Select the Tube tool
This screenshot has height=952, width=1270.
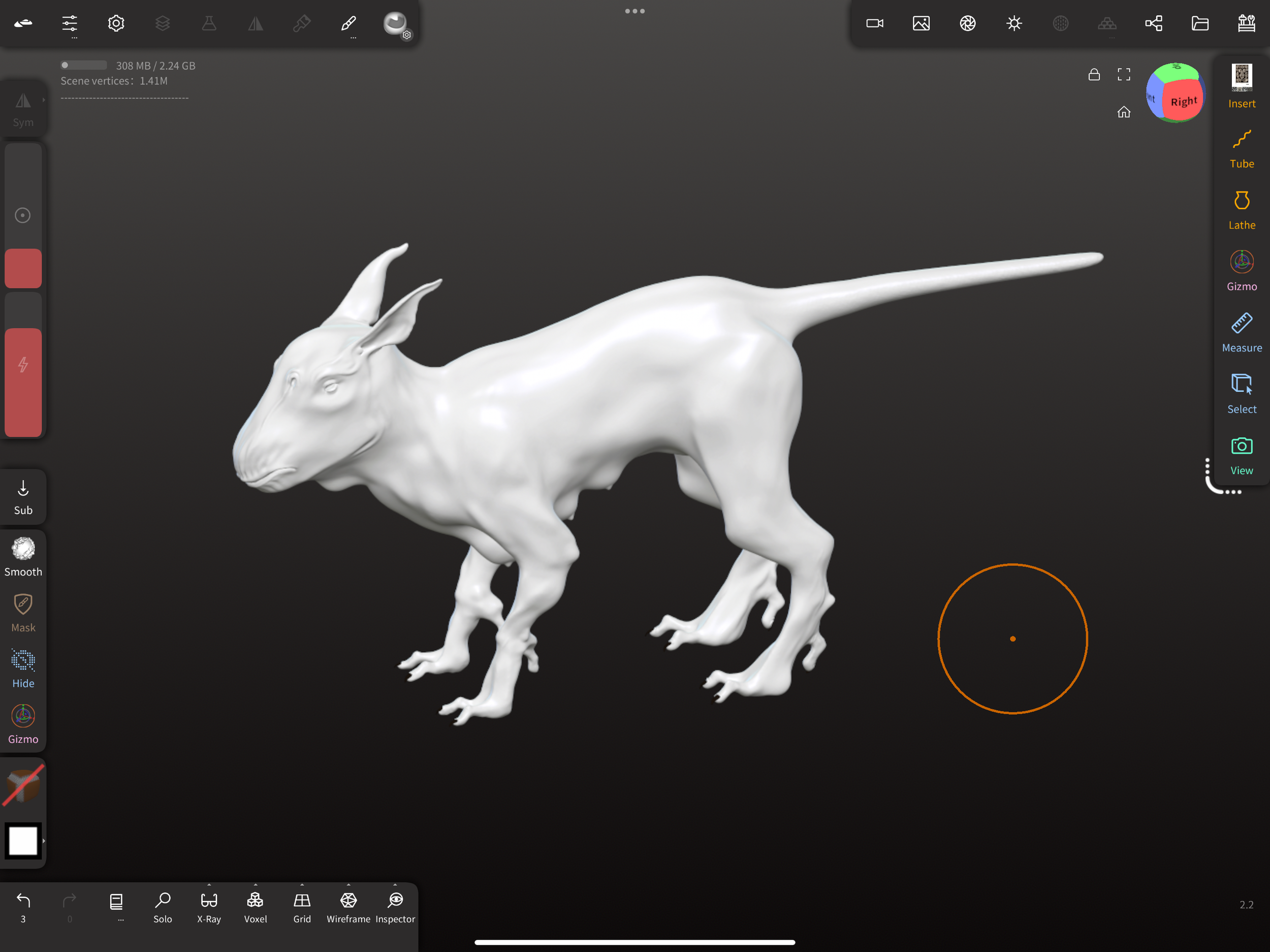(x=1241, y=149)
